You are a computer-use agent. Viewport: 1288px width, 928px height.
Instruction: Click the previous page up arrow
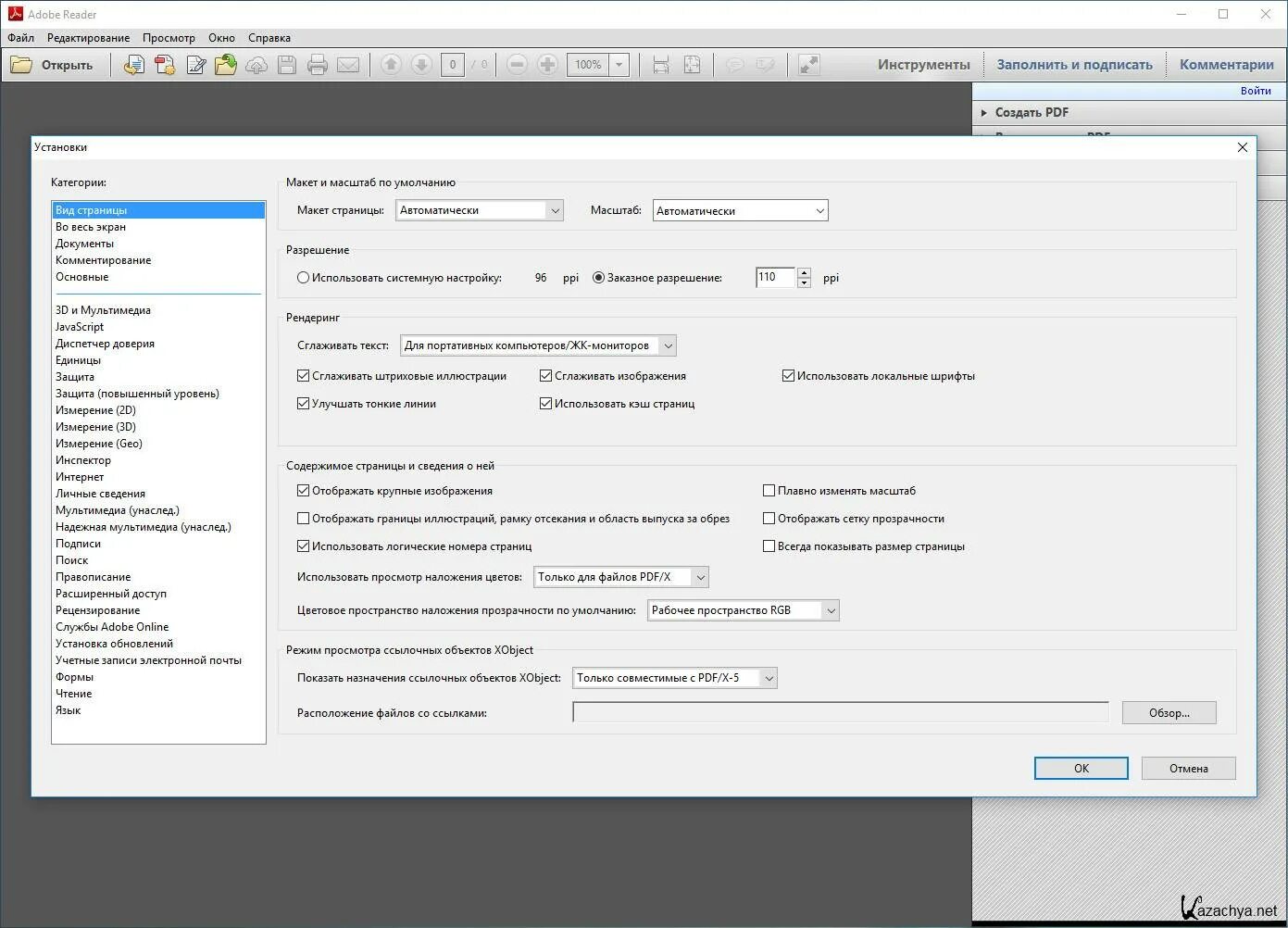[x=391, y=65]
